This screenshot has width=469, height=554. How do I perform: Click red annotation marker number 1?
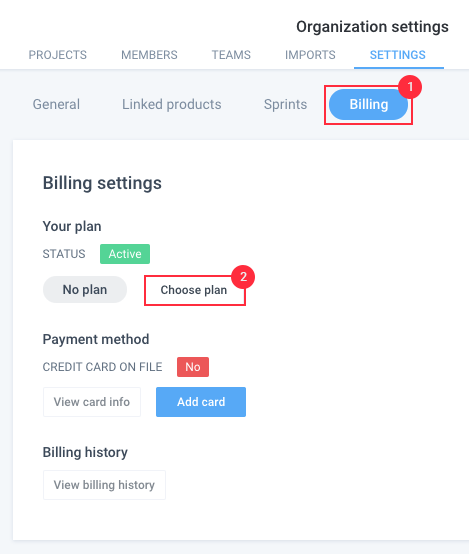tap(410, 87)
